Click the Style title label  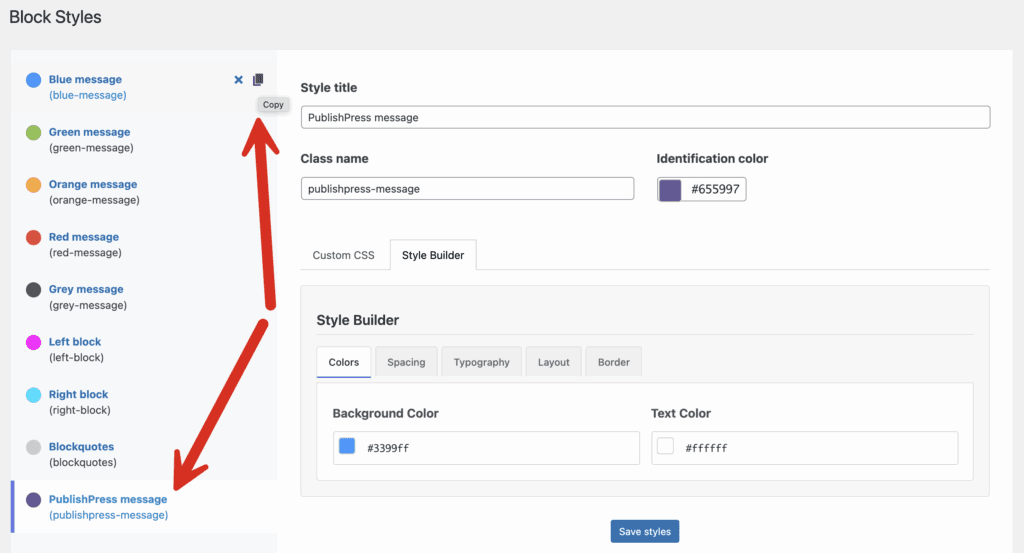pyautogui.click(x=328, y=87)
